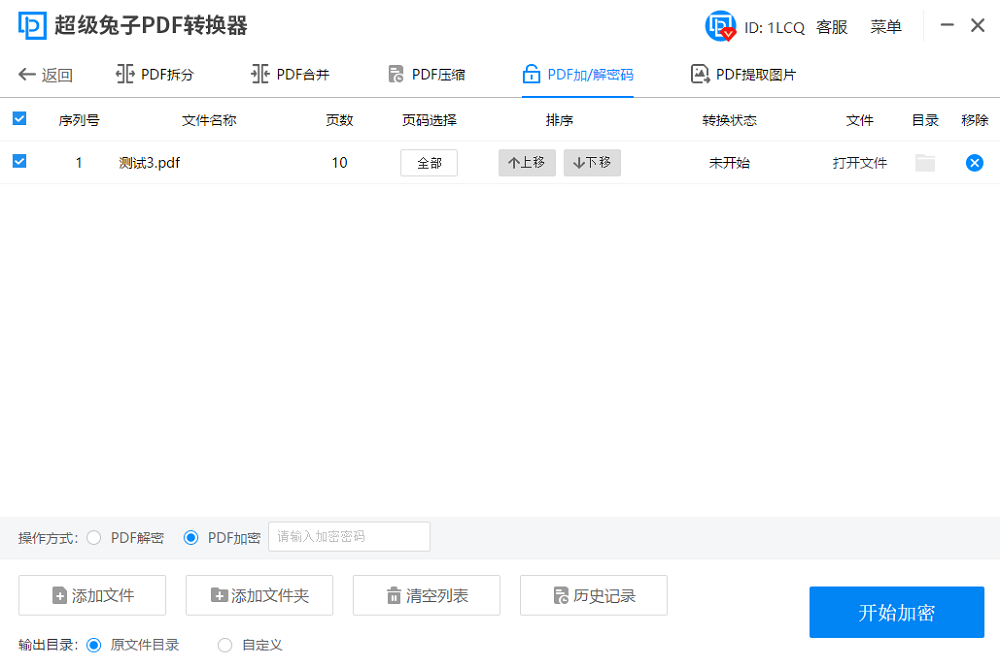This screenshot has width=1000, height=666.
Task: Click 开始加密 to start encryption
Action: (897, 613)
